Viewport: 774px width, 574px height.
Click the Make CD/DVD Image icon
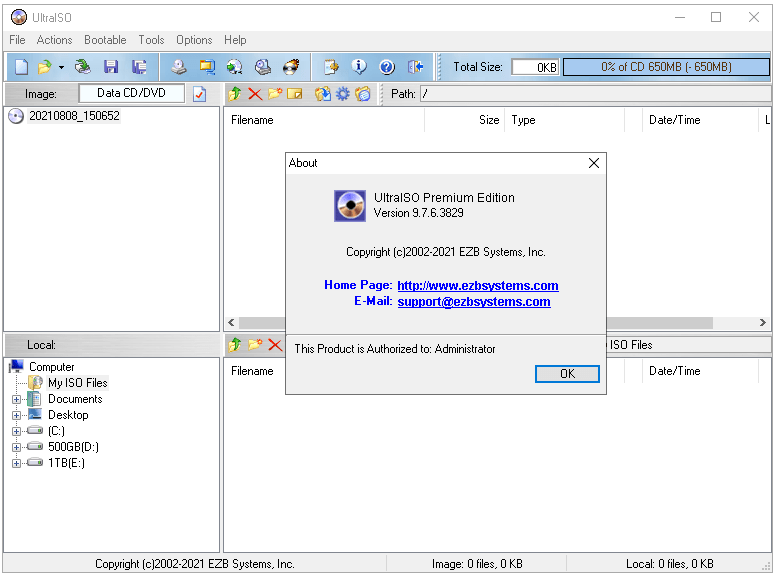(179, 67)
